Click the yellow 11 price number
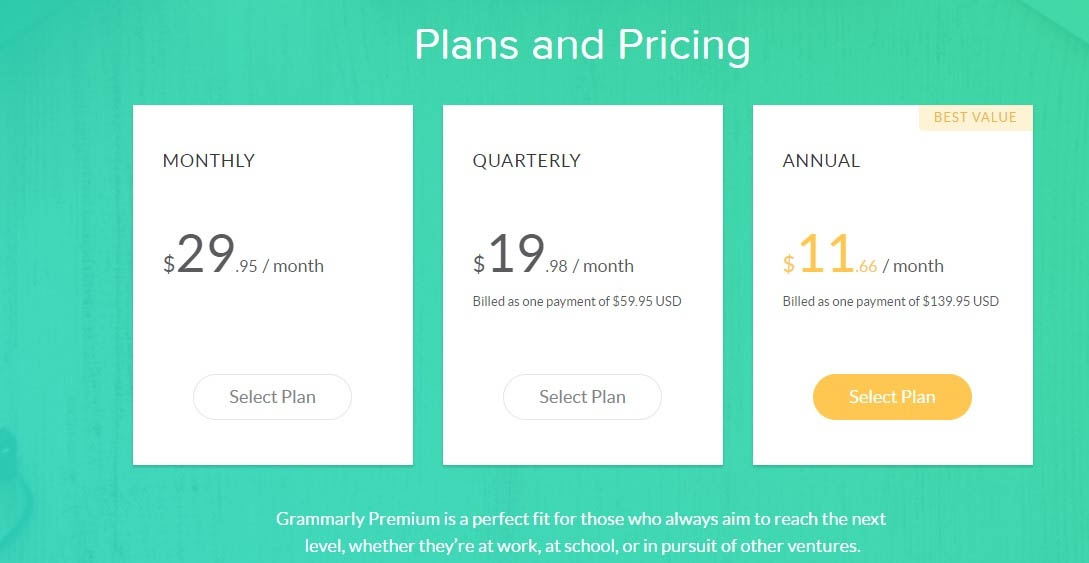The height and width of the screenshot is (563, 1089). coord(826,254)
